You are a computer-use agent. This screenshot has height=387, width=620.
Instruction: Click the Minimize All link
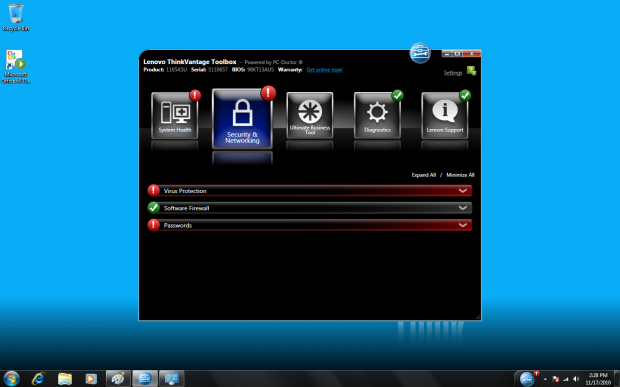click(460, 175)
